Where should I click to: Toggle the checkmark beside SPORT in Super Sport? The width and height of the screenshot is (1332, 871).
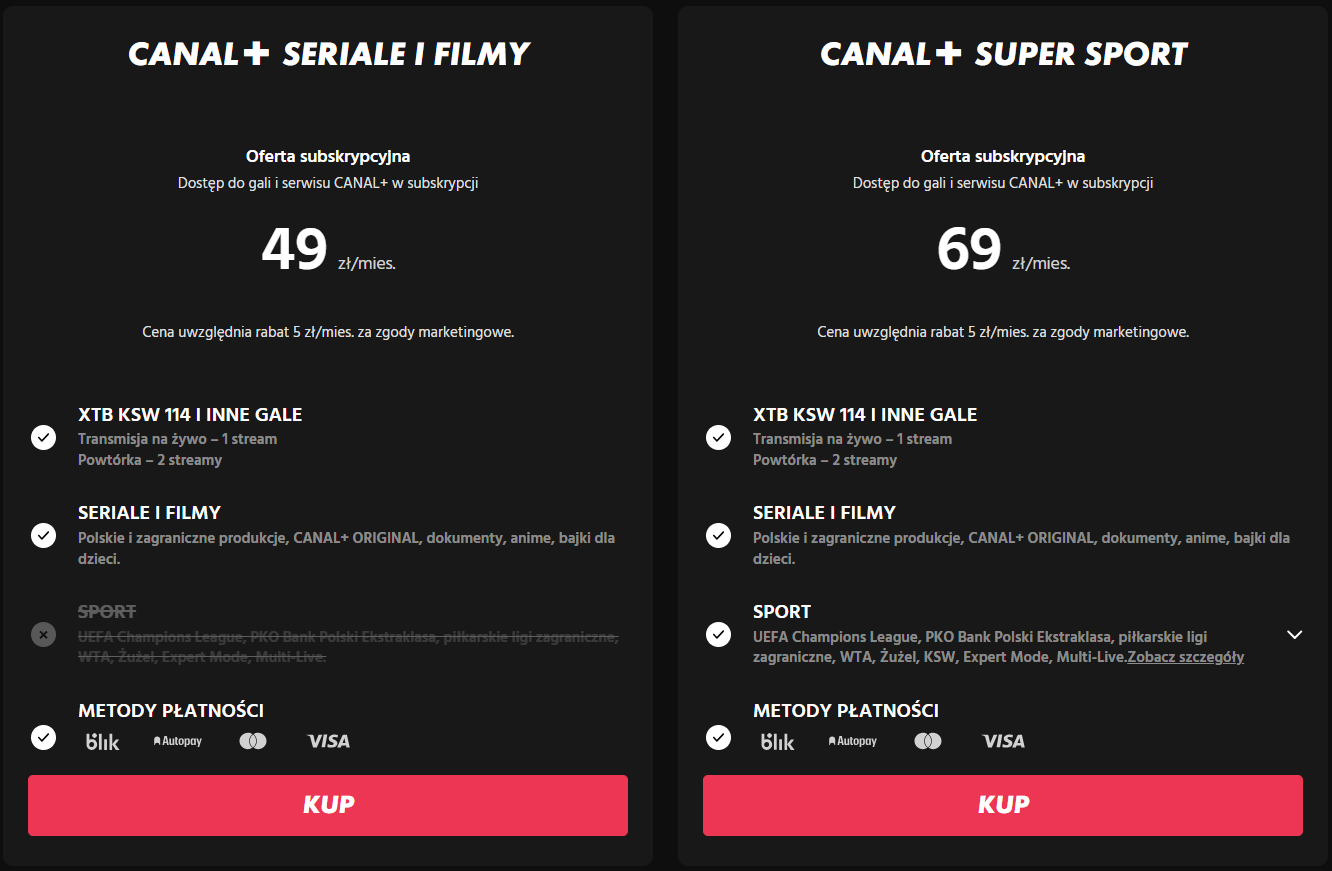[718, 634]
